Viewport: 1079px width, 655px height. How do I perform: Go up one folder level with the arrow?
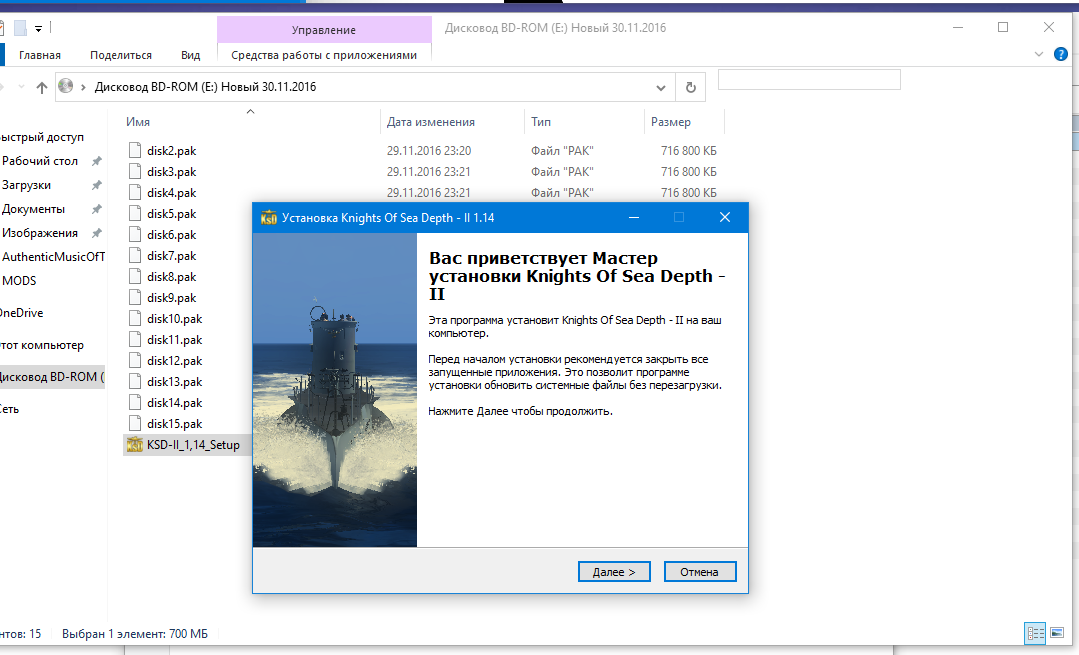pos(42,87)
